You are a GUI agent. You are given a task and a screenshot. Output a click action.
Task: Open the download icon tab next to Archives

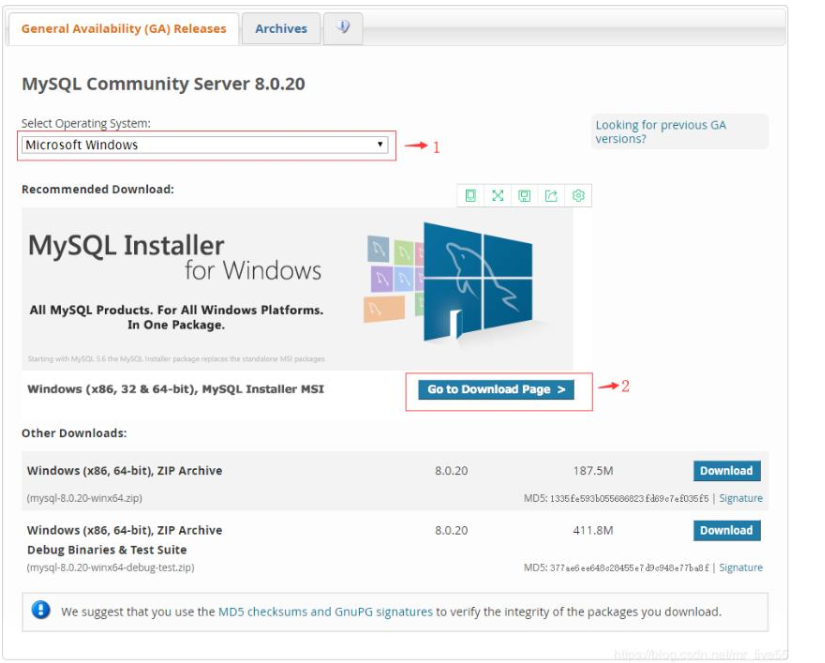343,28
